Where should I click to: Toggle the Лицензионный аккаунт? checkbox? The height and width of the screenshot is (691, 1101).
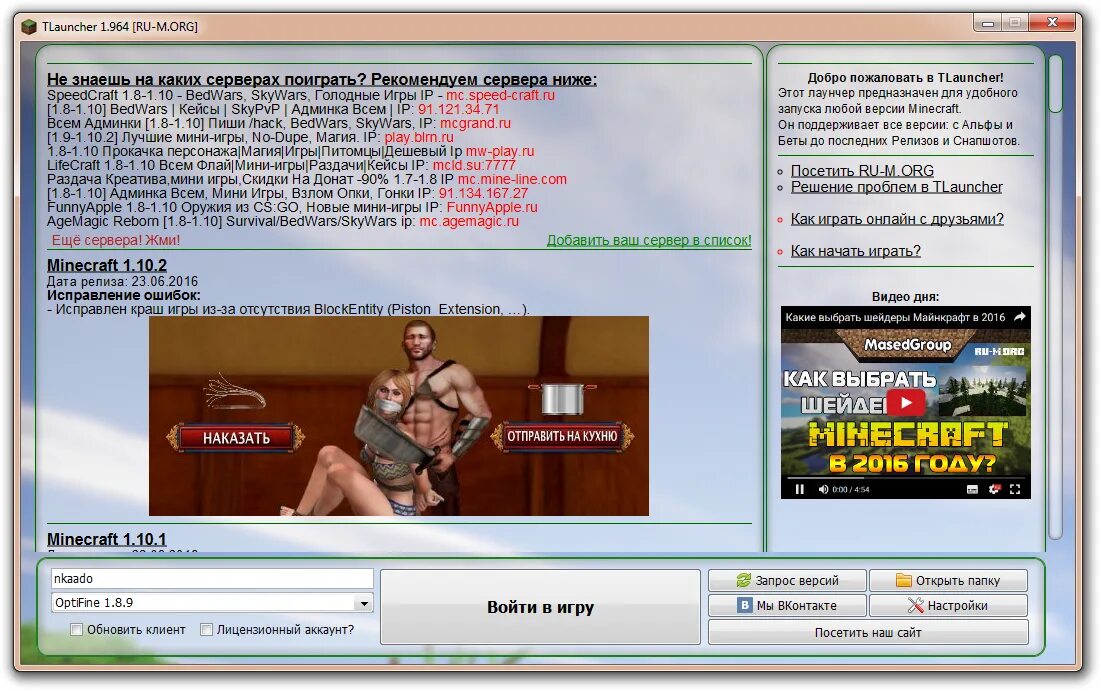(x=206, y=630)
